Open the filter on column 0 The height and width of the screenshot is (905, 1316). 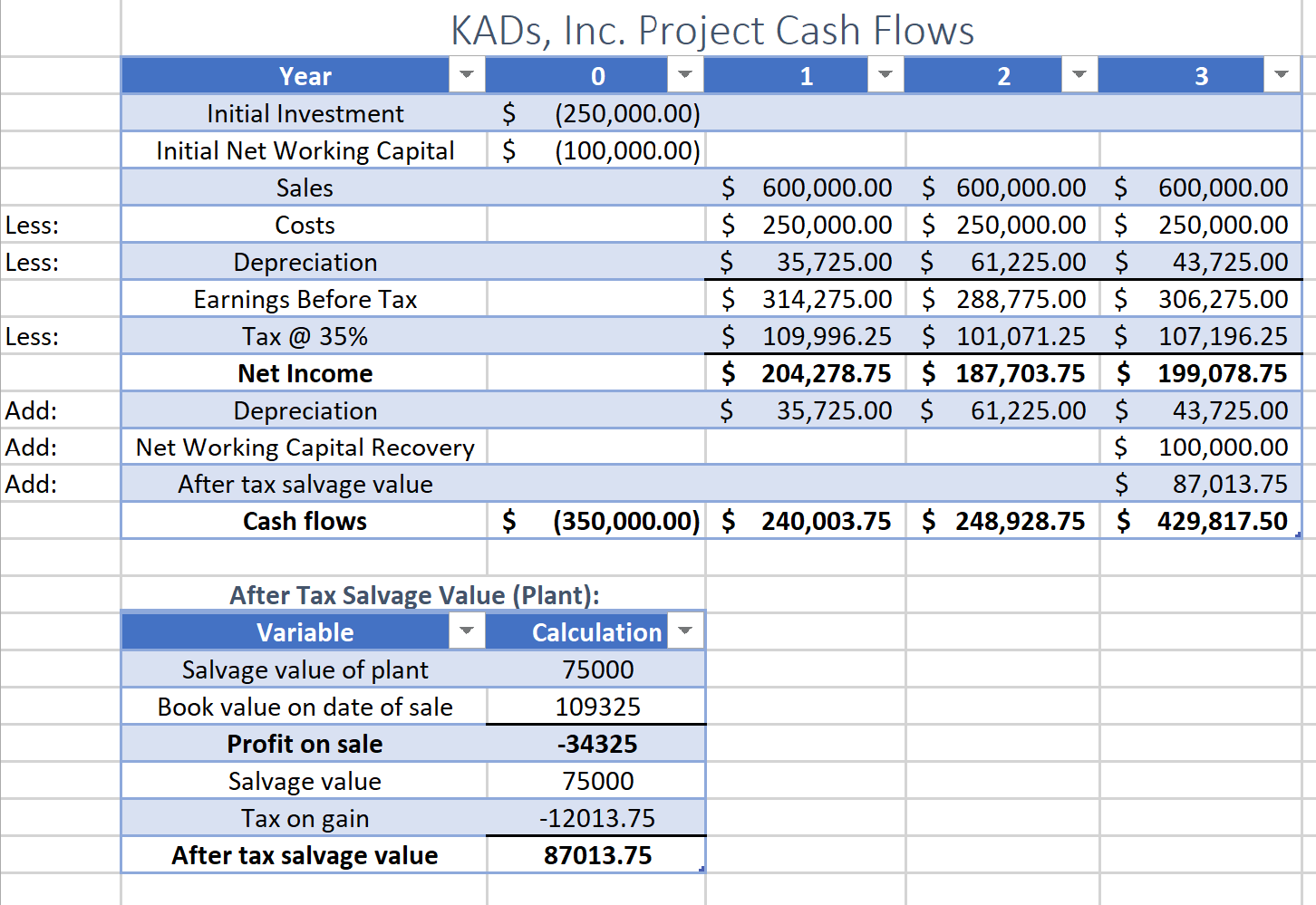[686, 75]
